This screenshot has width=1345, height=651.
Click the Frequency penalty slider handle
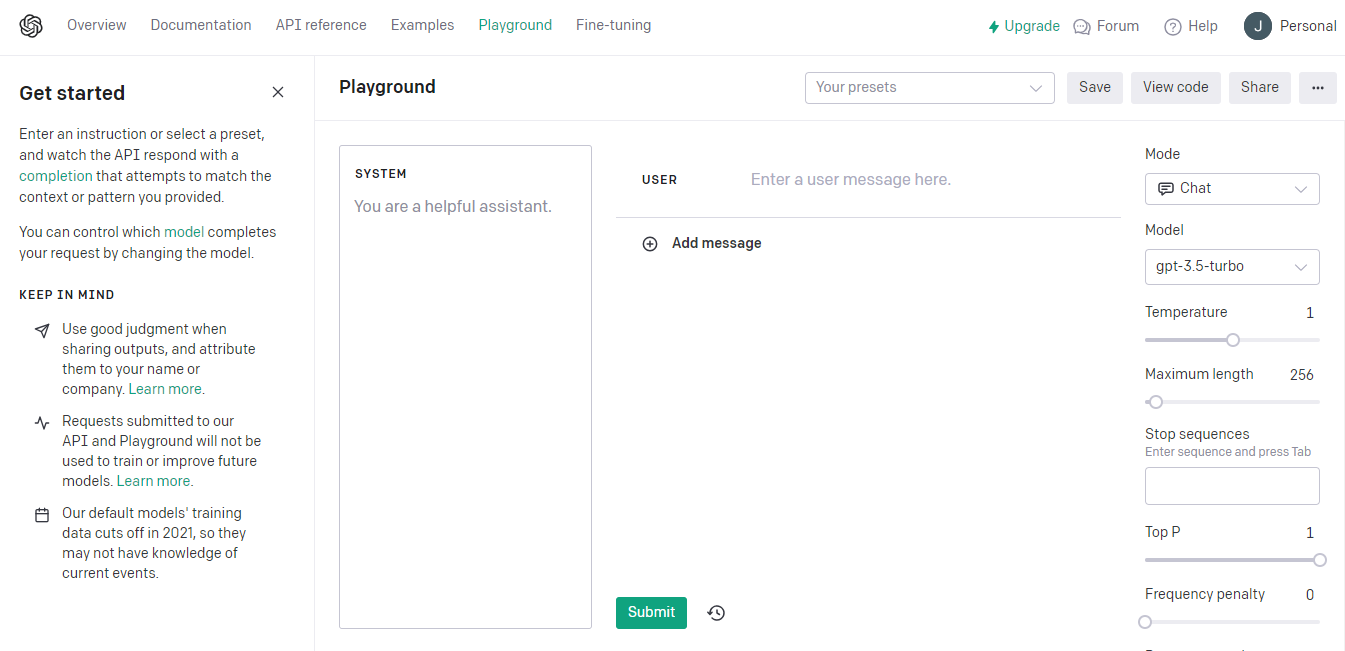point(1145,622)
